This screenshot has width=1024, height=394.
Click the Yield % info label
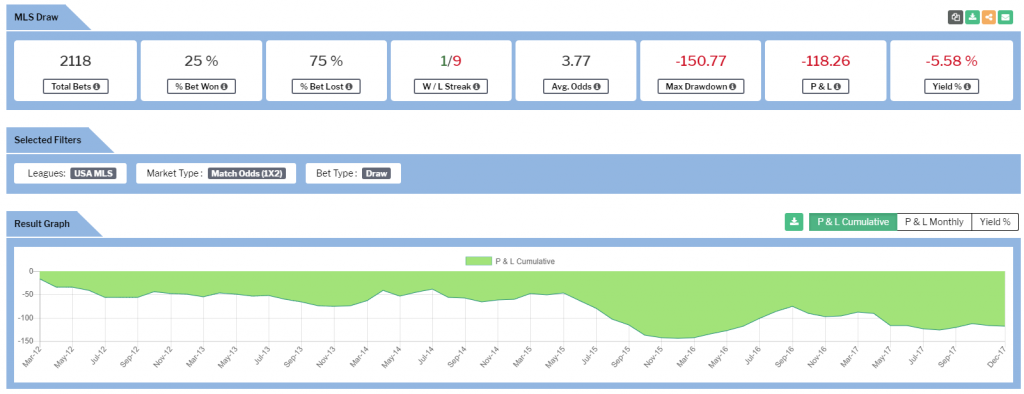pos(951,86)
